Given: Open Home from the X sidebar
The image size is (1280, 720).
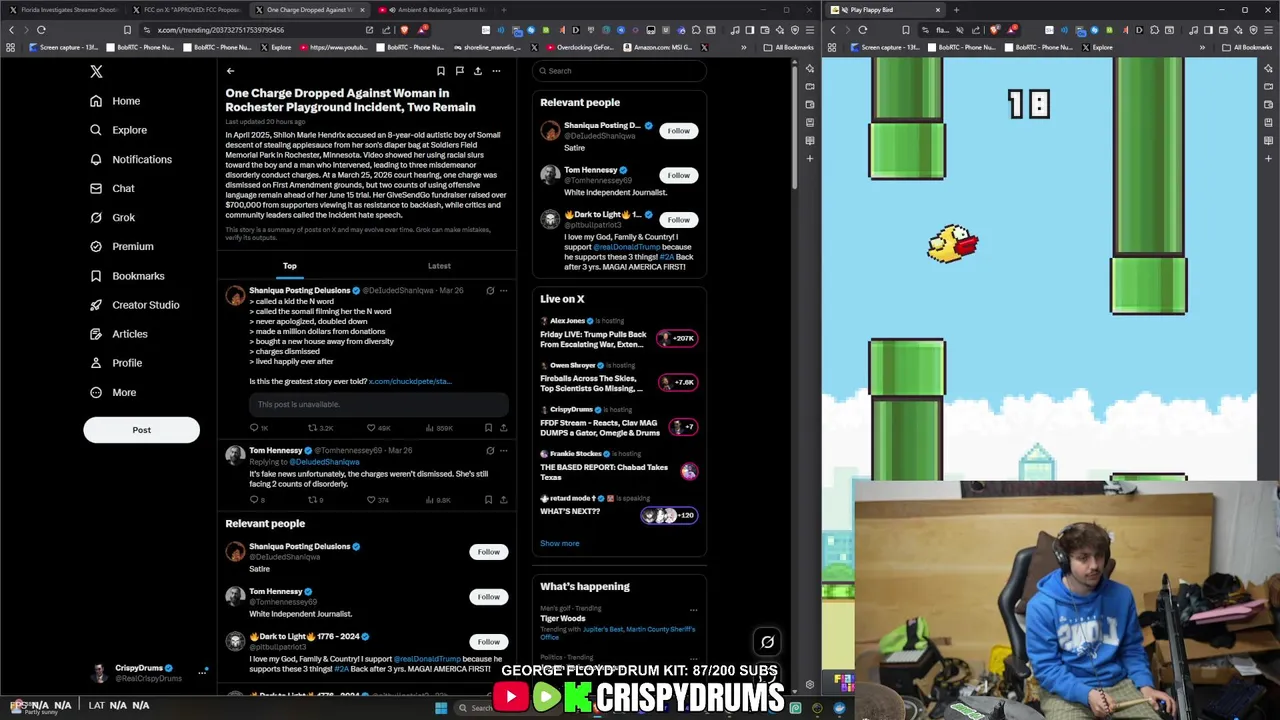Looking at the screenshot, I should (x=115, y=101).
